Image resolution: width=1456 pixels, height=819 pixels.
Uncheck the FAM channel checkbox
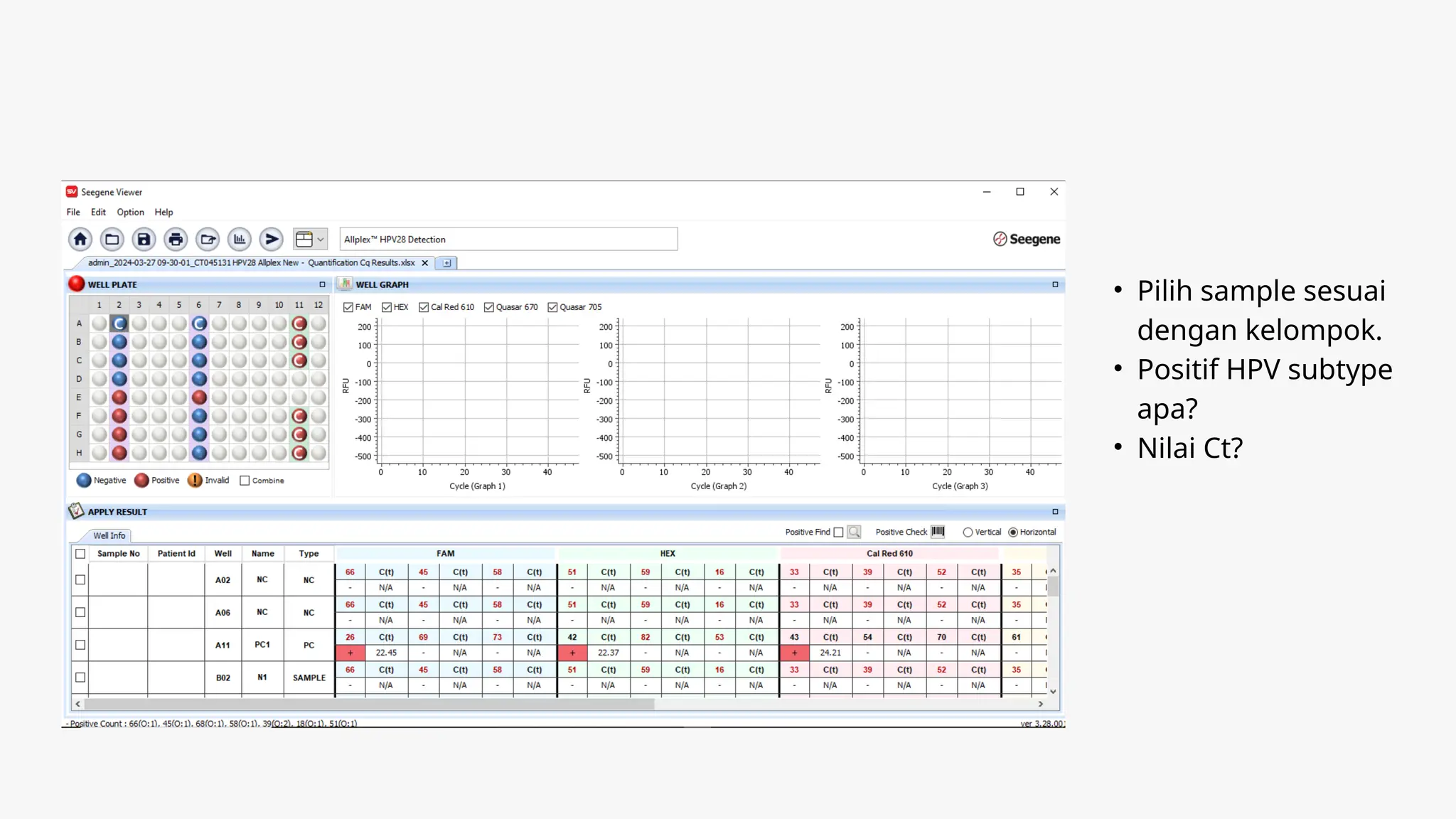tap(348, 307)
